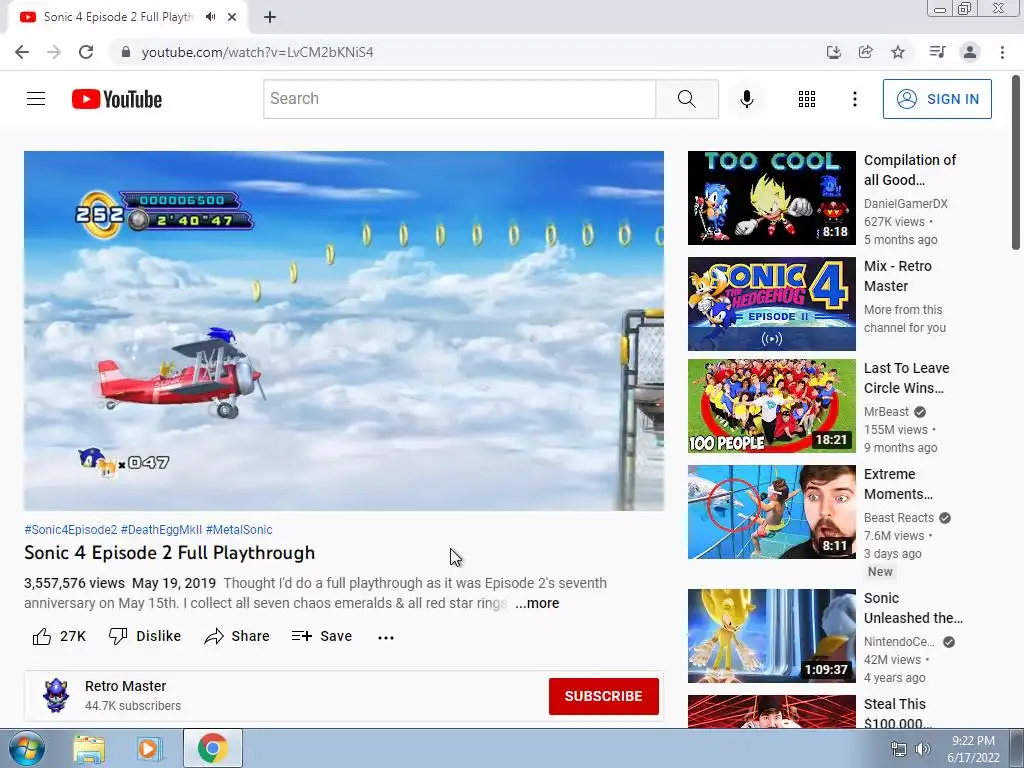
Task: Open the TOO COOL compilation thumbnail
Action: 771,198
